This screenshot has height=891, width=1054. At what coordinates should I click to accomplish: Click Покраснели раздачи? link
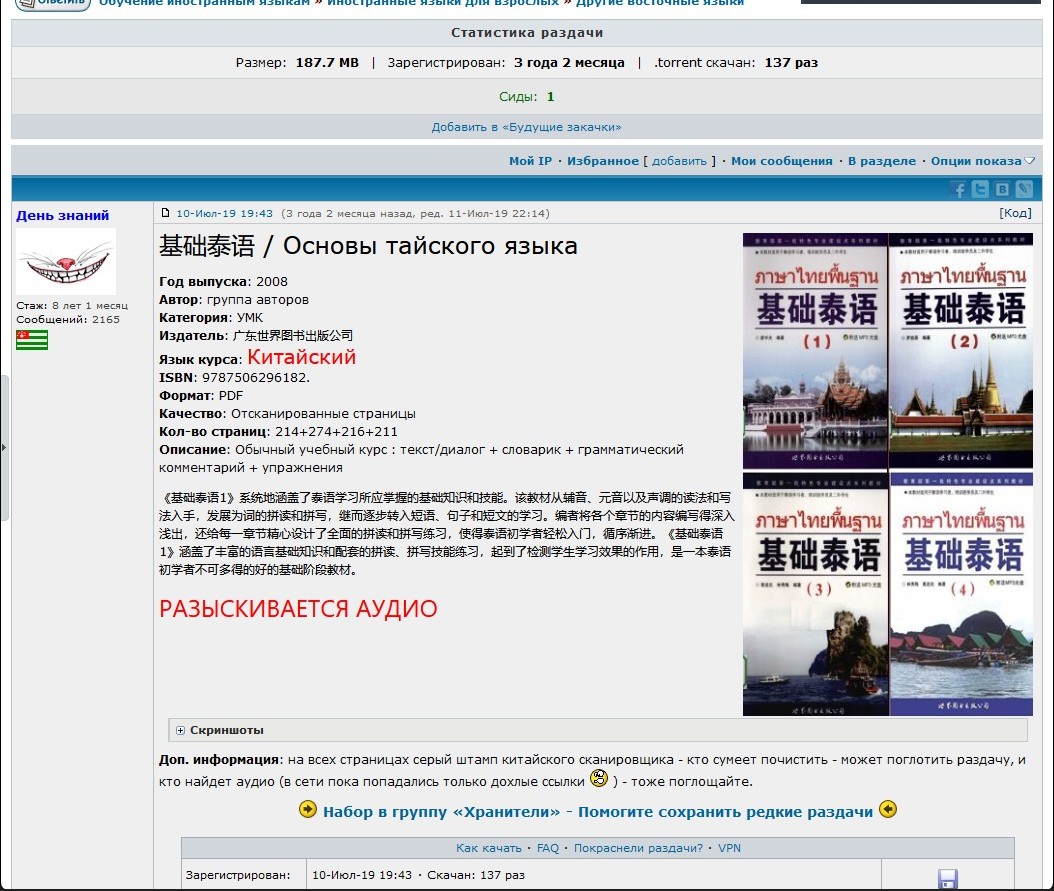[x=638, y=848]
